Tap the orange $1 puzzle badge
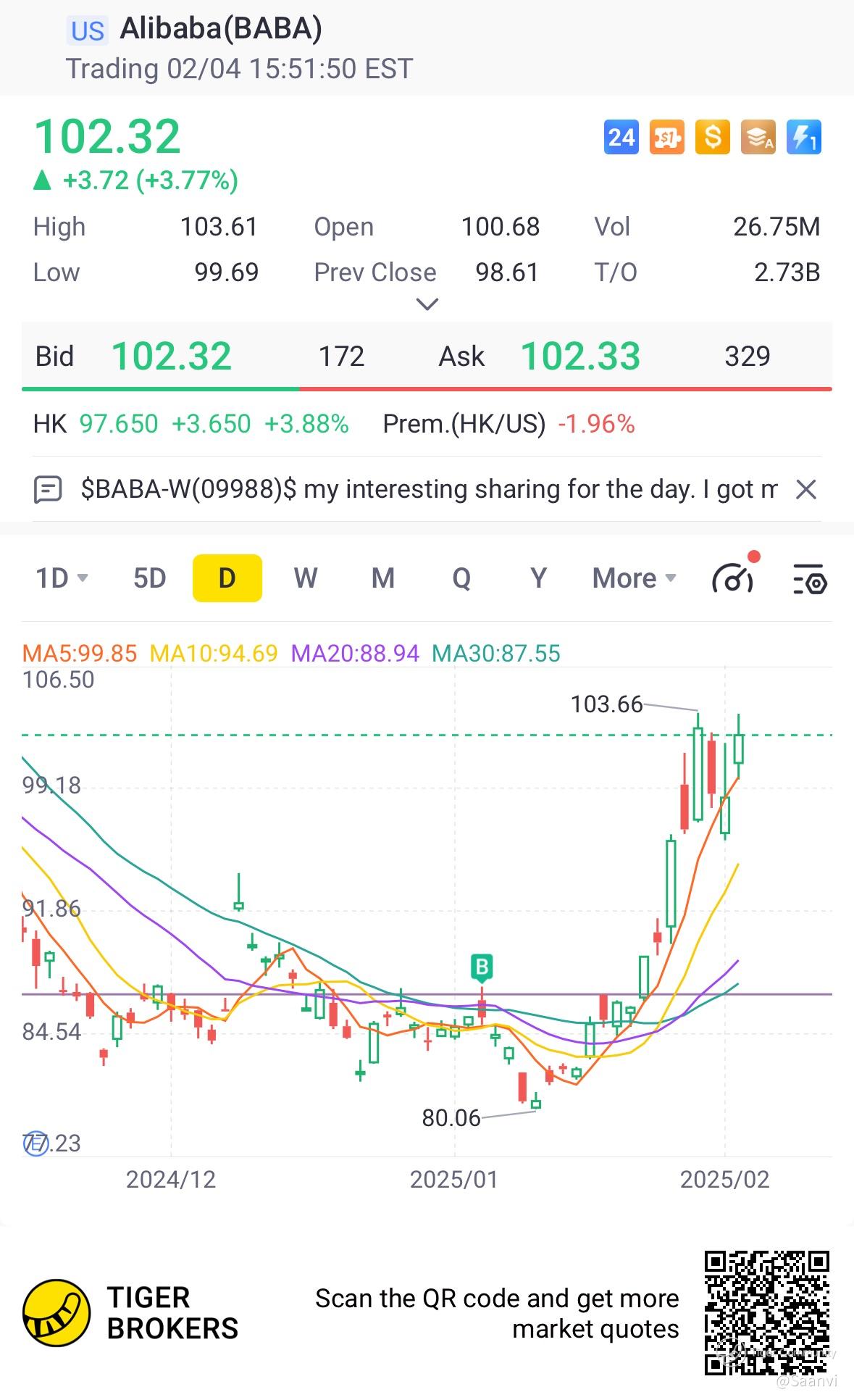 [x=667, y=137]
